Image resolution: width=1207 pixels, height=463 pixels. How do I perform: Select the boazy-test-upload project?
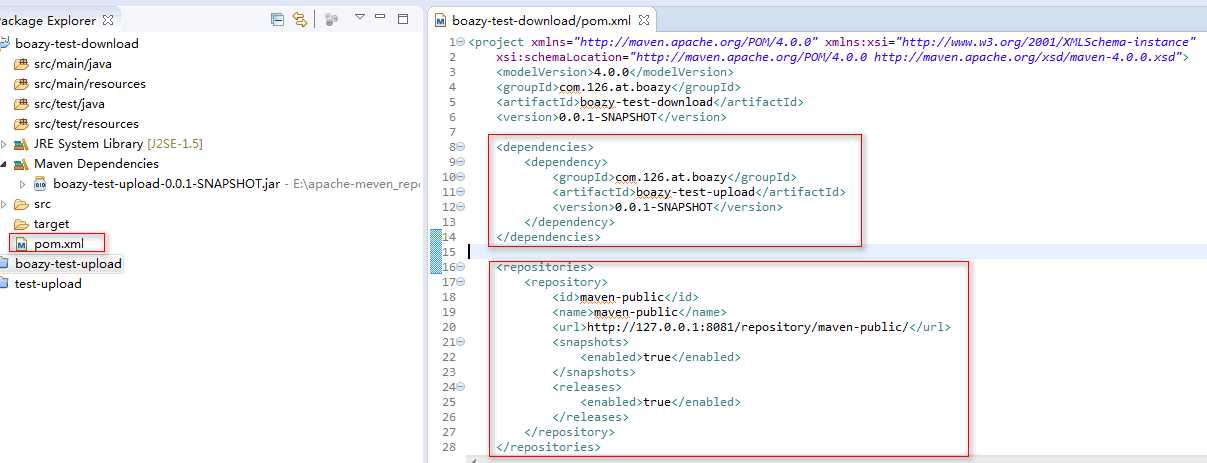pos(68,263)
